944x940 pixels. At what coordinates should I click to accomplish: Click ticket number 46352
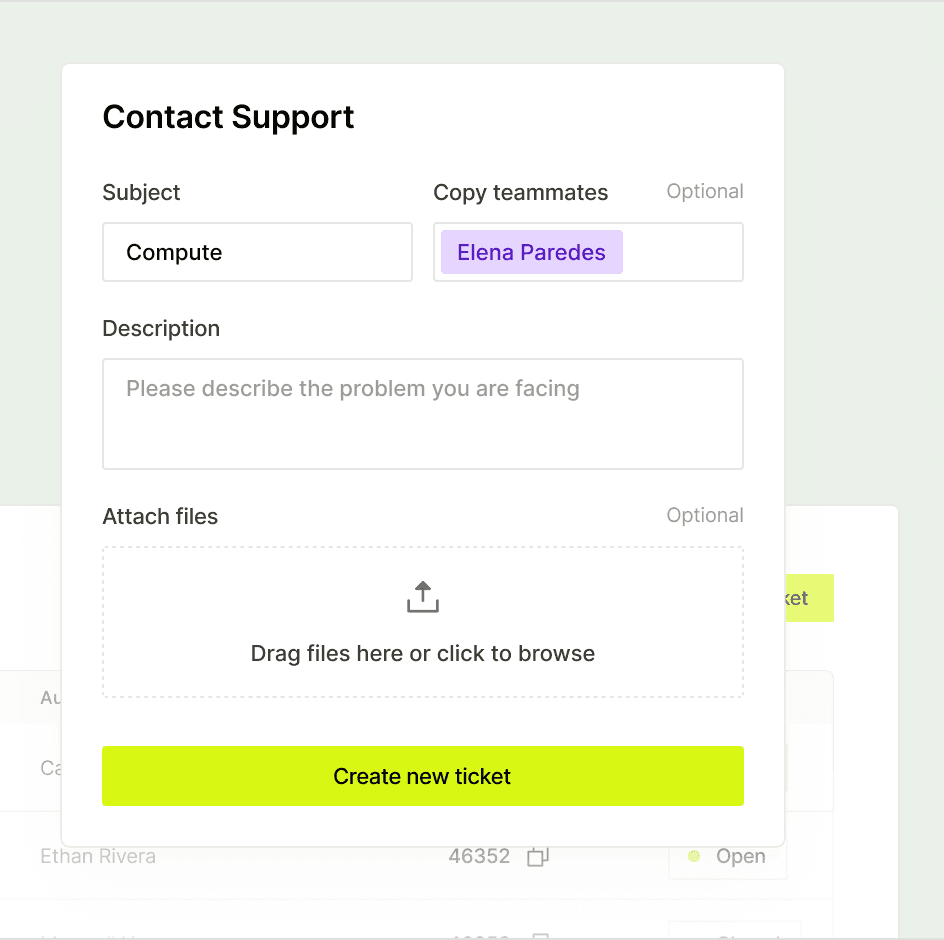pos(479,856)
